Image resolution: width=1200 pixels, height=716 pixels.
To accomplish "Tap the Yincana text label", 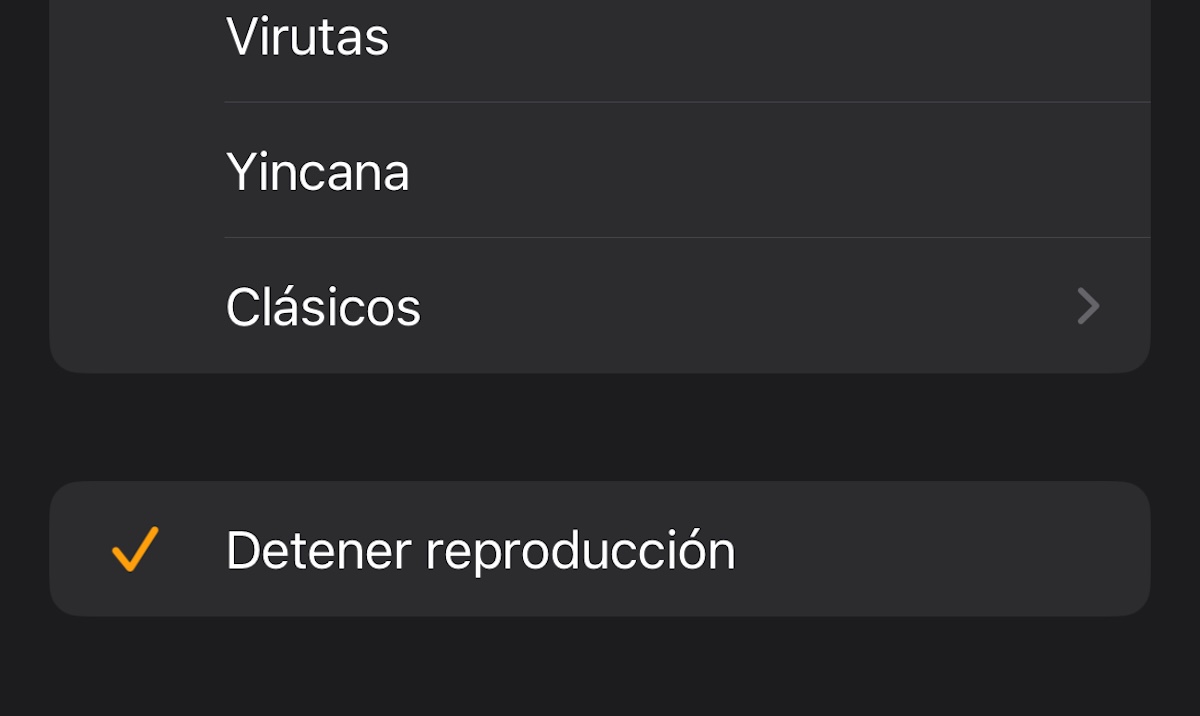I will tap(317, 172).
